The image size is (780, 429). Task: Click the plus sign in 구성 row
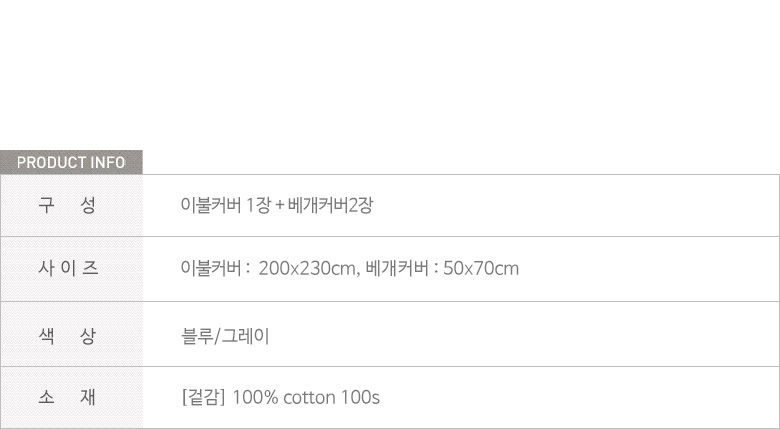click(x=279, y=206)
